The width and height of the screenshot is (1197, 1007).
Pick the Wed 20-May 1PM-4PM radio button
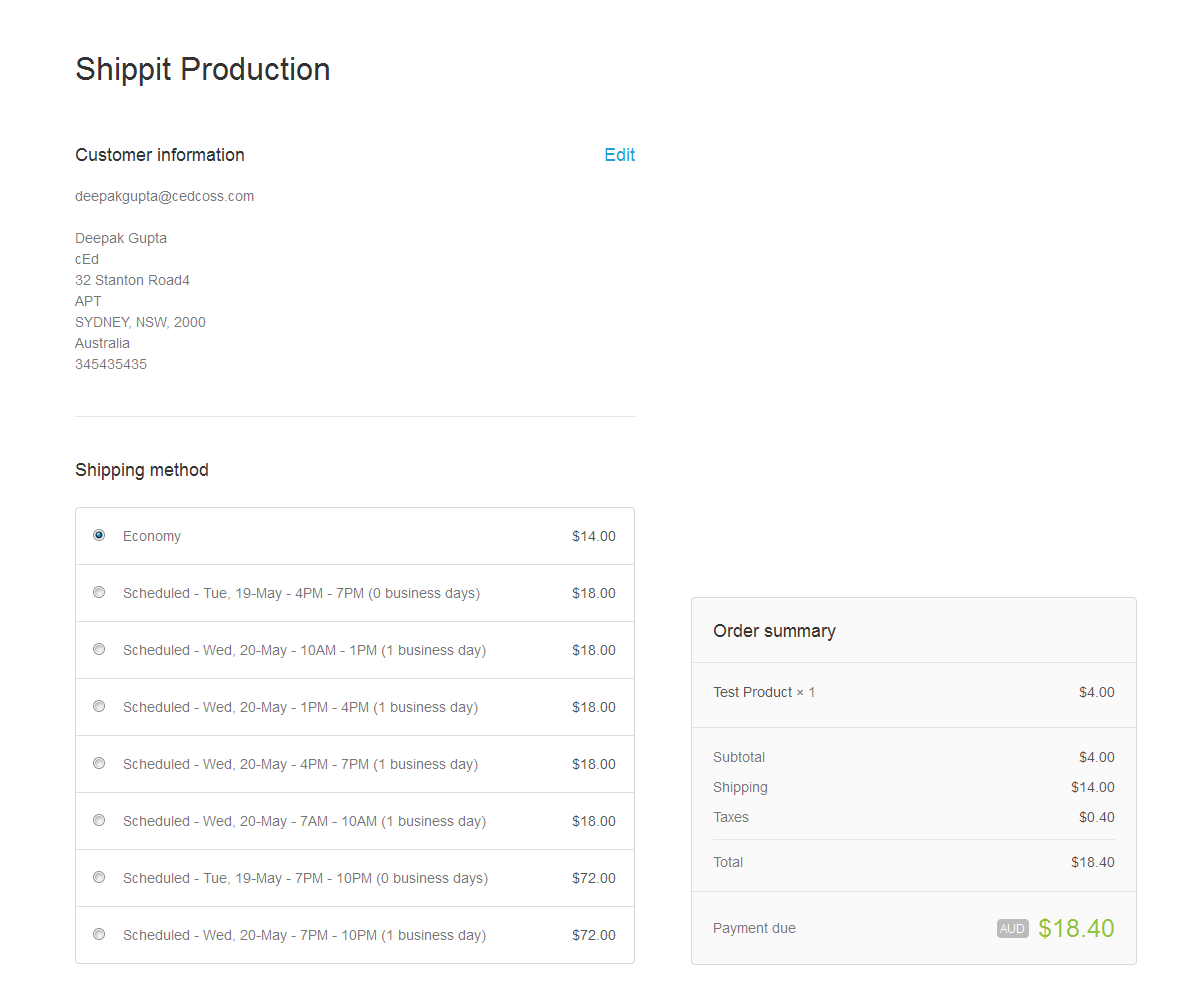click(99, 706)
